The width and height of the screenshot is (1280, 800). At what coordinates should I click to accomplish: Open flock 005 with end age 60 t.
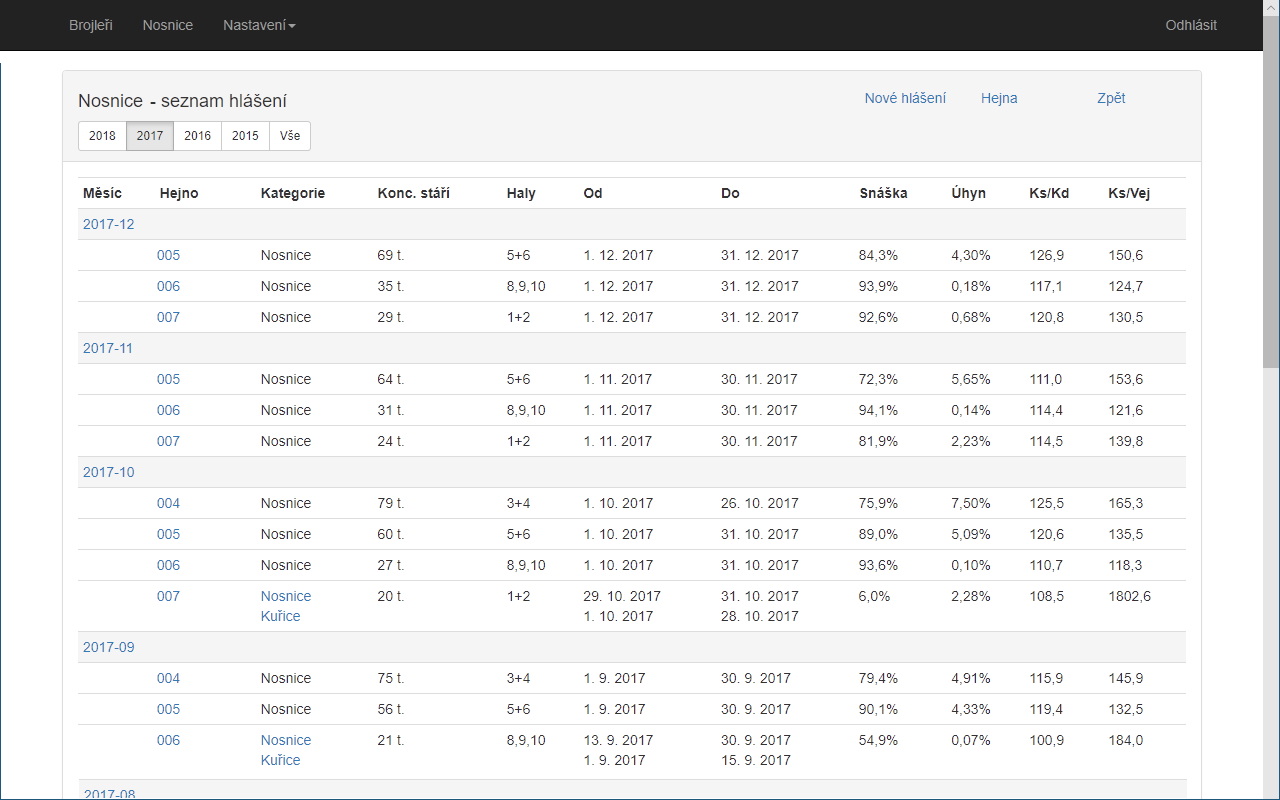(168, 534)
